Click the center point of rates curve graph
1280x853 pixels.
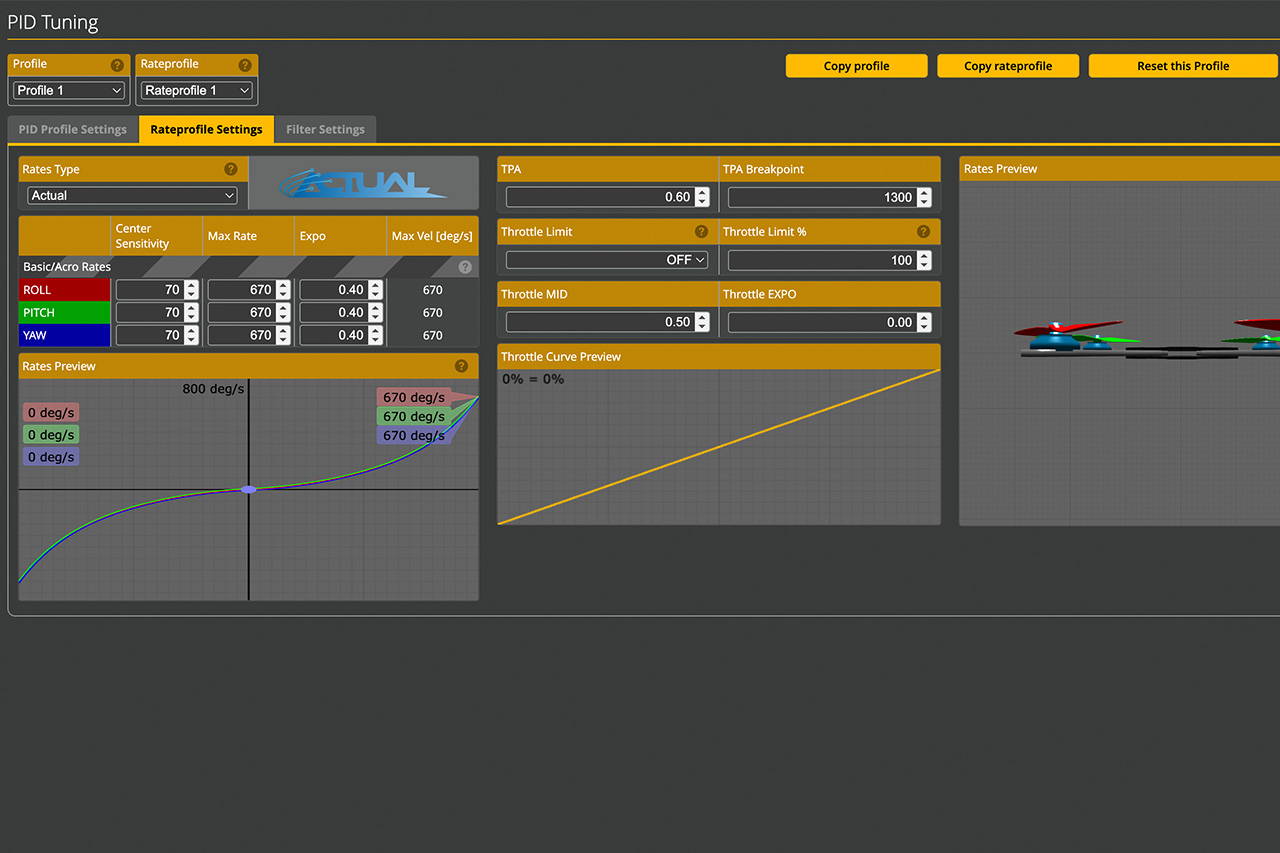point(249,489)
